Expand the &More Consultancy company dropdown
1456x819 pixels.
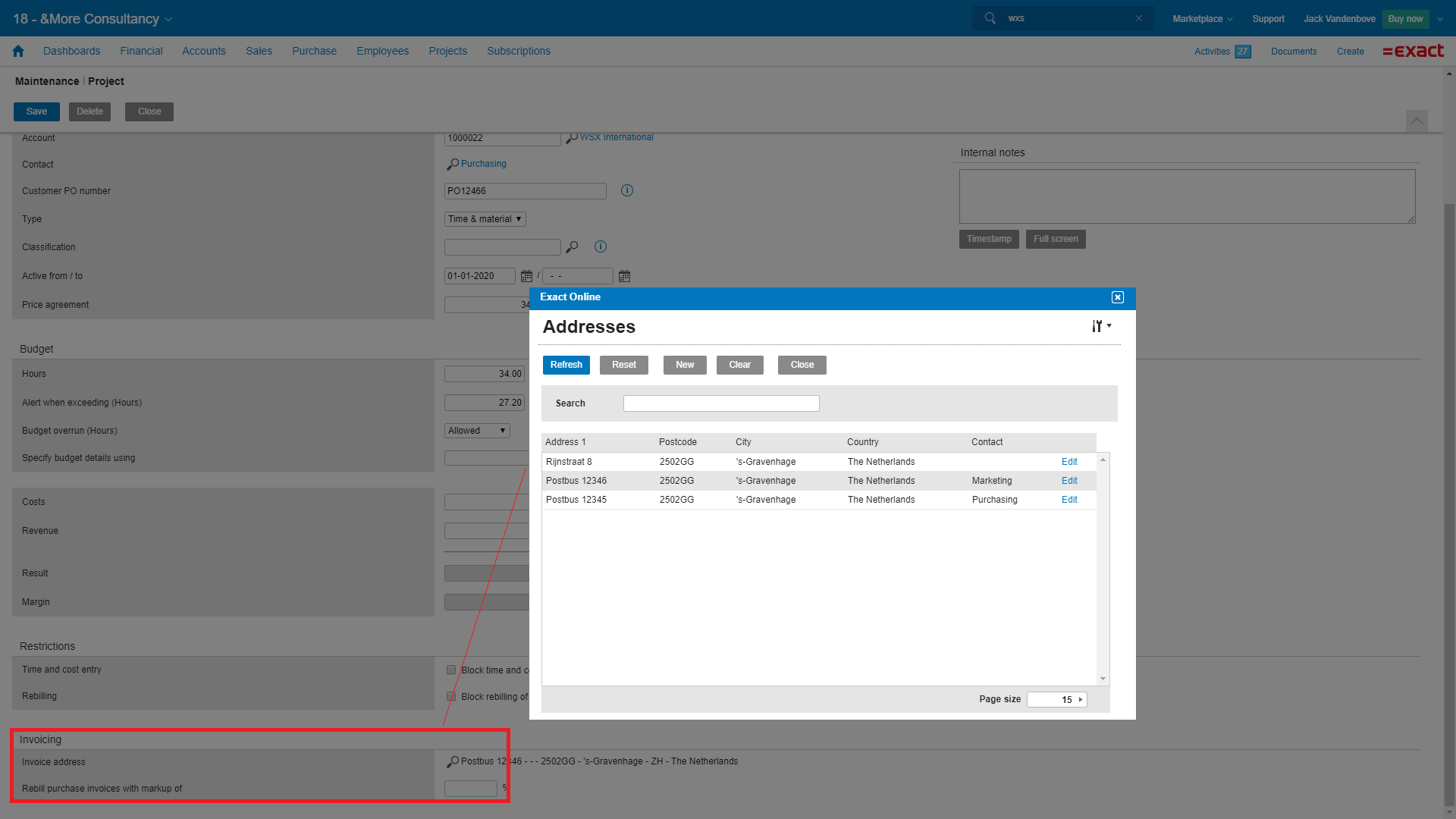click(x=168, y=19)
